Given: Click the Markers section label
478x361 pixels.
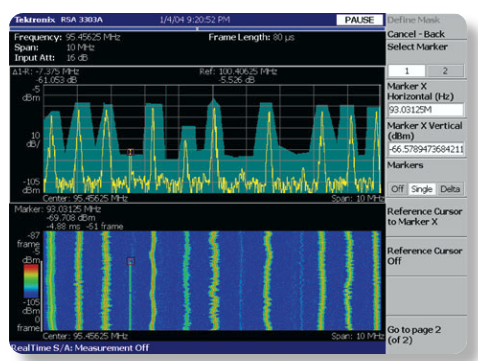Looking at the screenshot, I should (405, 165).
